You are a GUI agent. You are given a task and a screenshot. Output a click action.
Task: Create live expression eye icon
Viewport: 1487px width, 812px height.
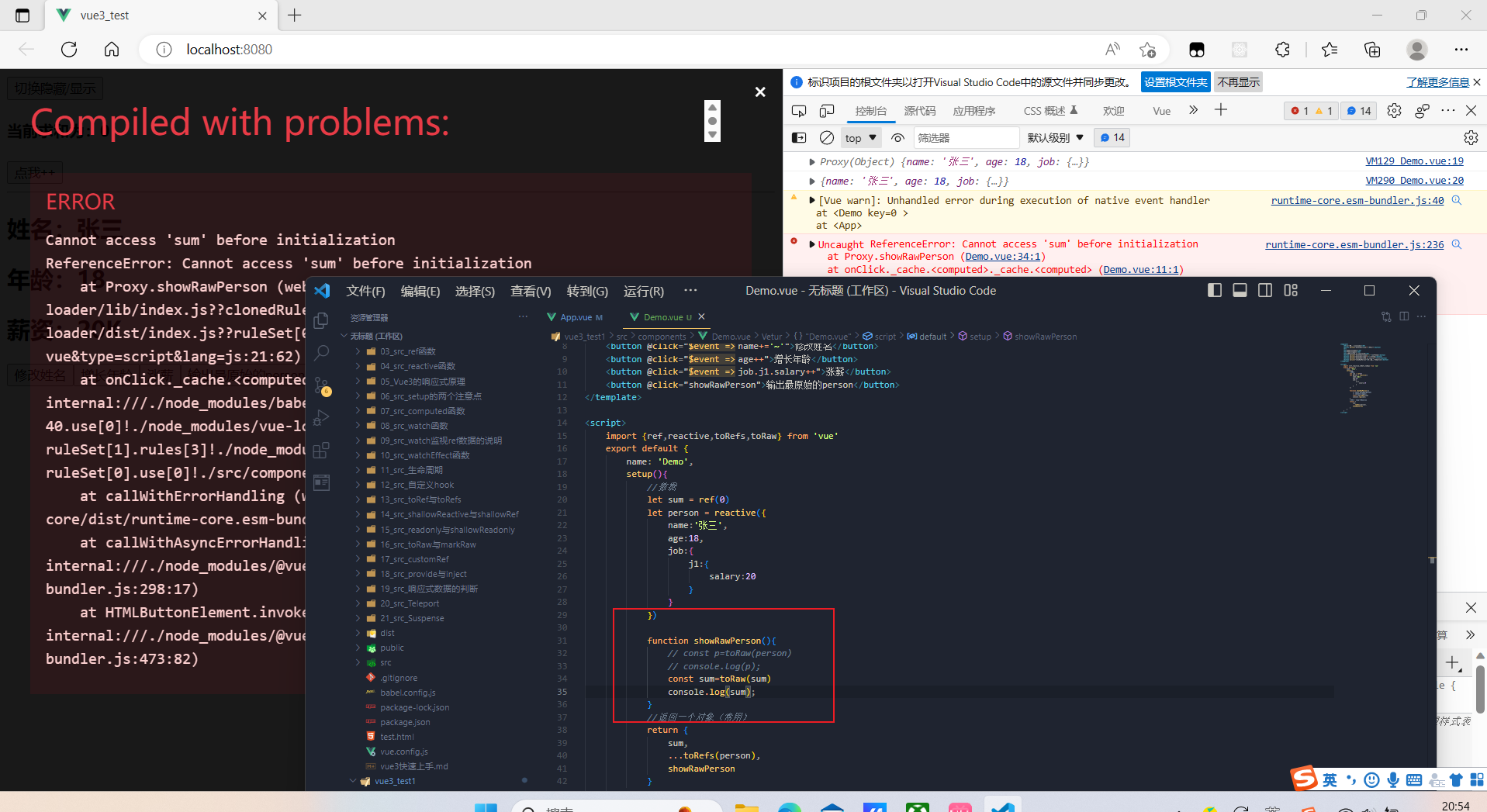pyautogui.click(x=898, y=137)
